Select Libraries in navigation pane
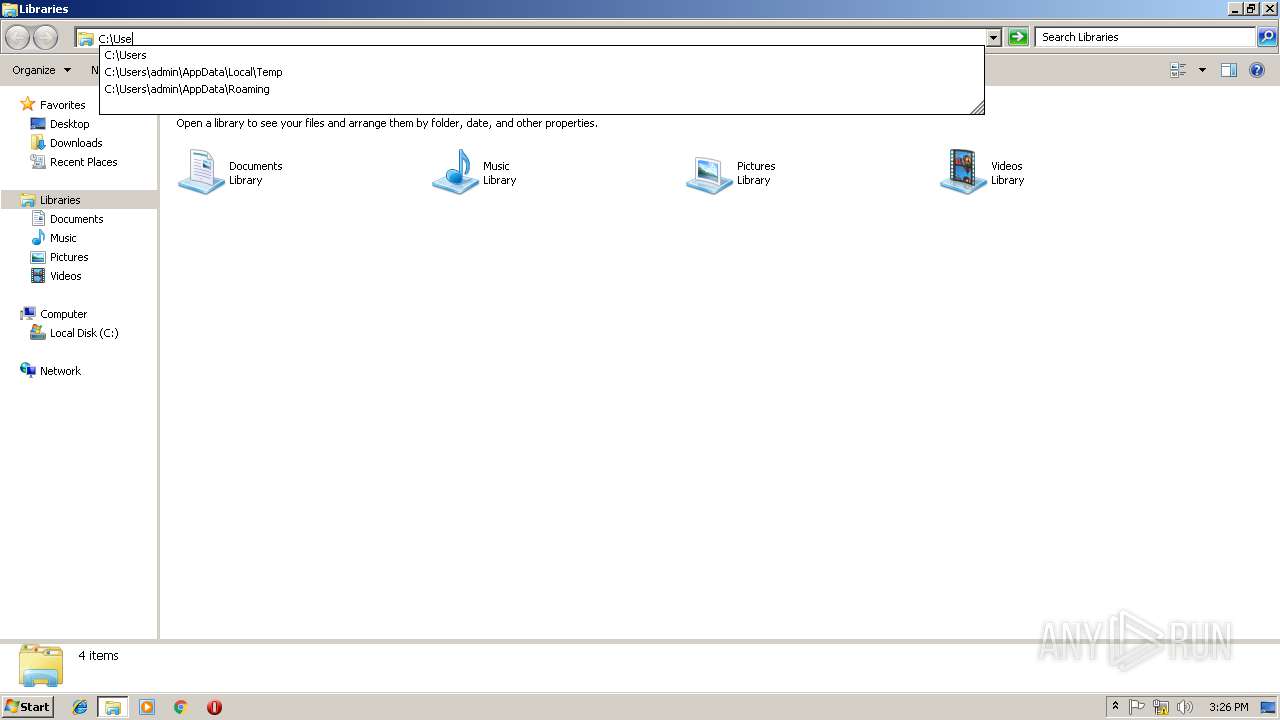1280x720 pixels. (60, 200)
